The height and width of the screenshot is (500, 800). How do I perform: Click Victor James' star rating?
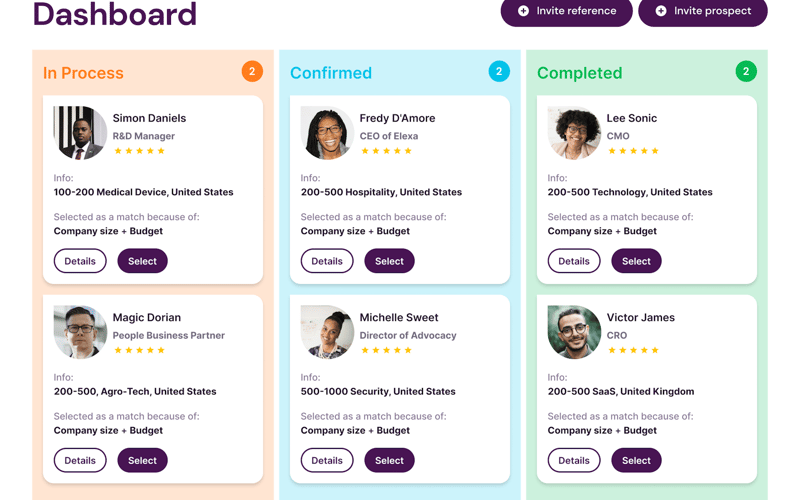[x=634, y=350]
